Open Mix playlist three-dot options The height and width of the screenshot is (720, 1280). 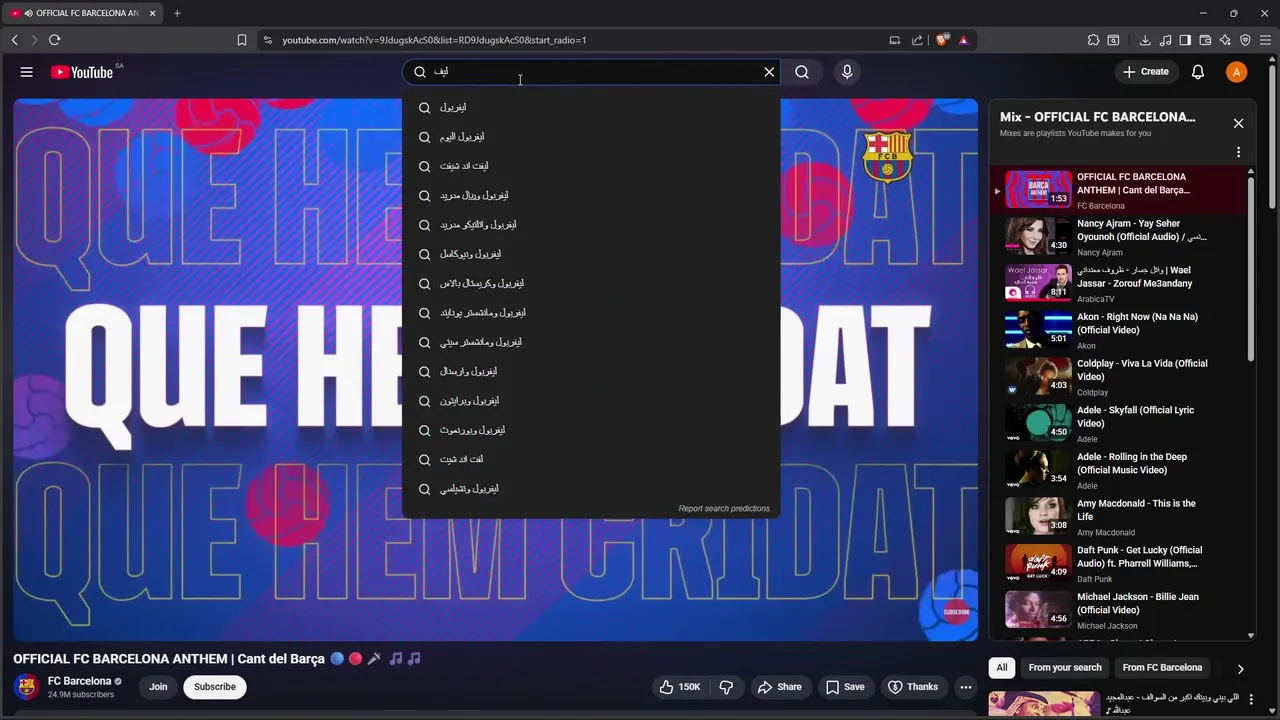coord(1238,153)
